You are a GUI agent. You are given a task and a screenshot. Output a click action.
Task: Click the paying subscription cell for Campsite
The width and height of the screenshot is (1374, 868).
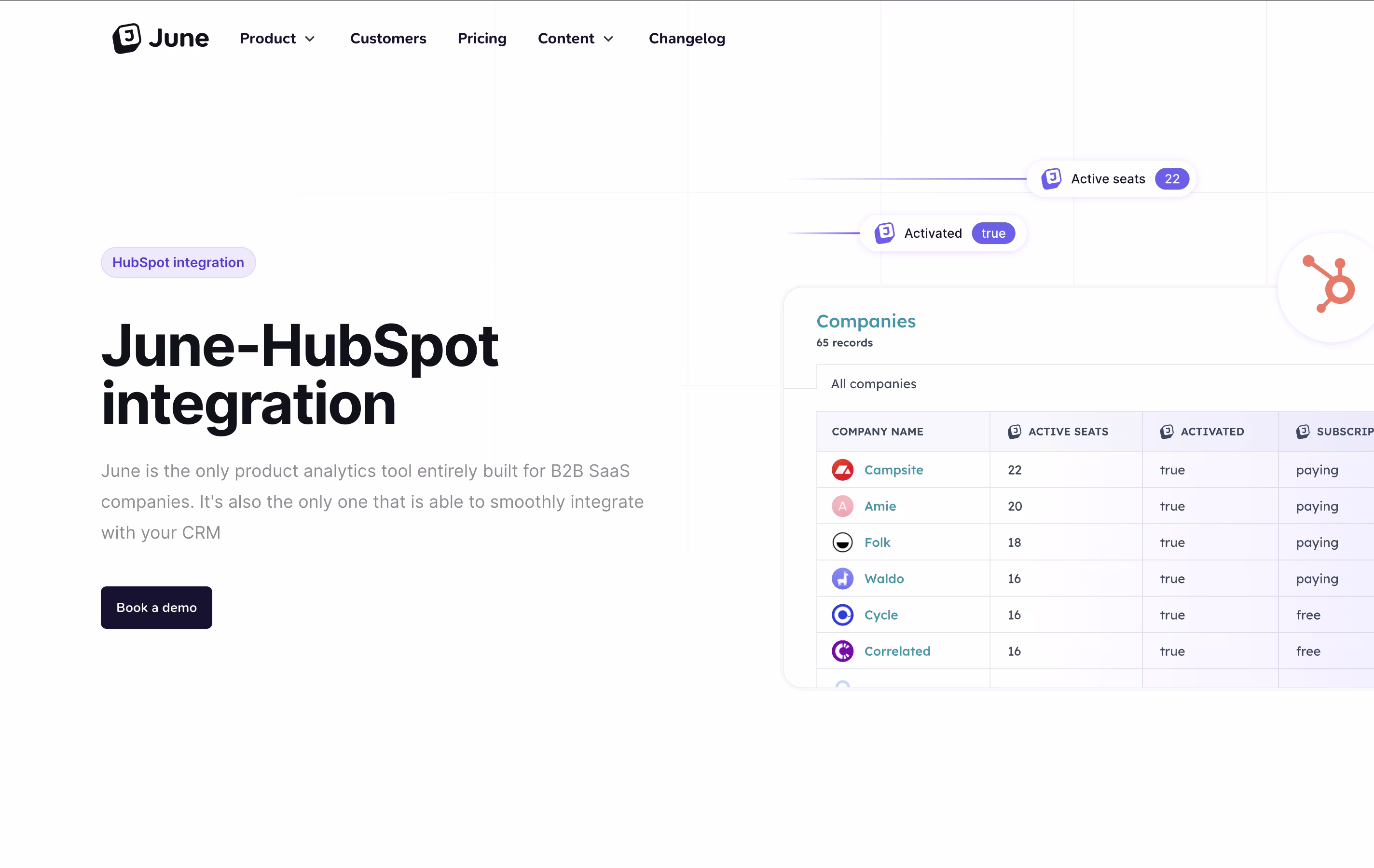tap(1325, 470)
